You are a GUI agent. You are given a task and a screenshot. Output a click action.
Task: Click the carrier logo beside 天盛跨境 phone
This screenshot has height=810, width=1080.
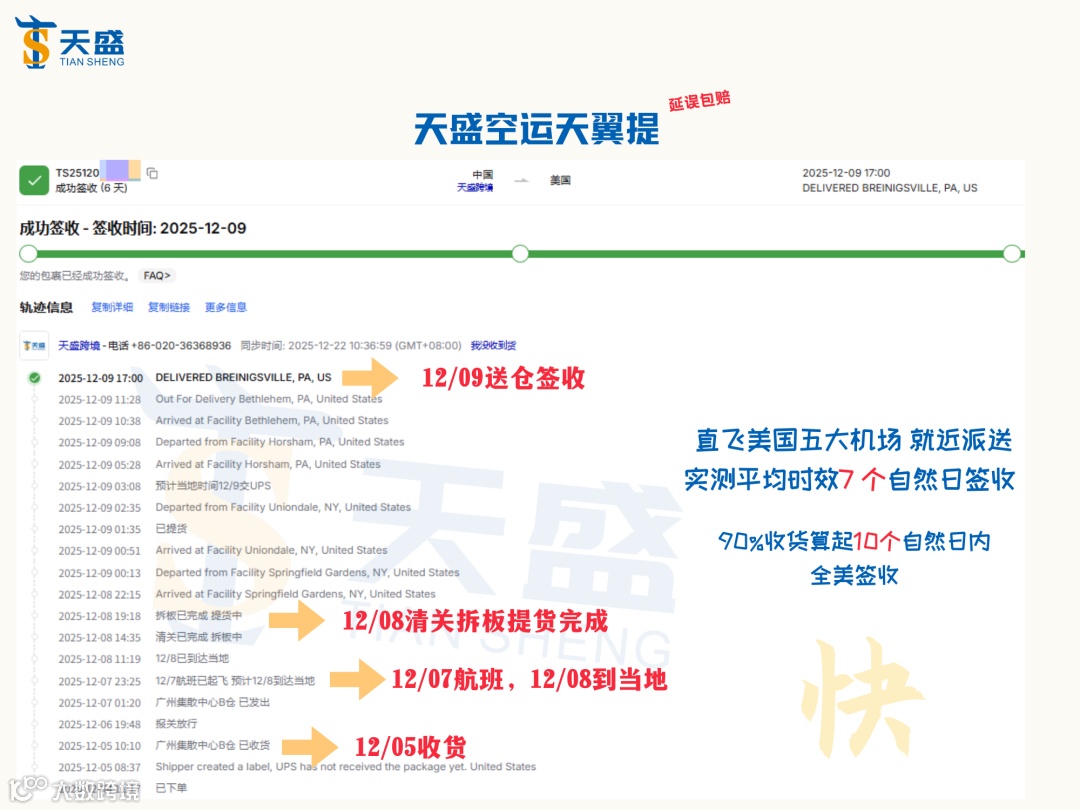pos(34,346)
